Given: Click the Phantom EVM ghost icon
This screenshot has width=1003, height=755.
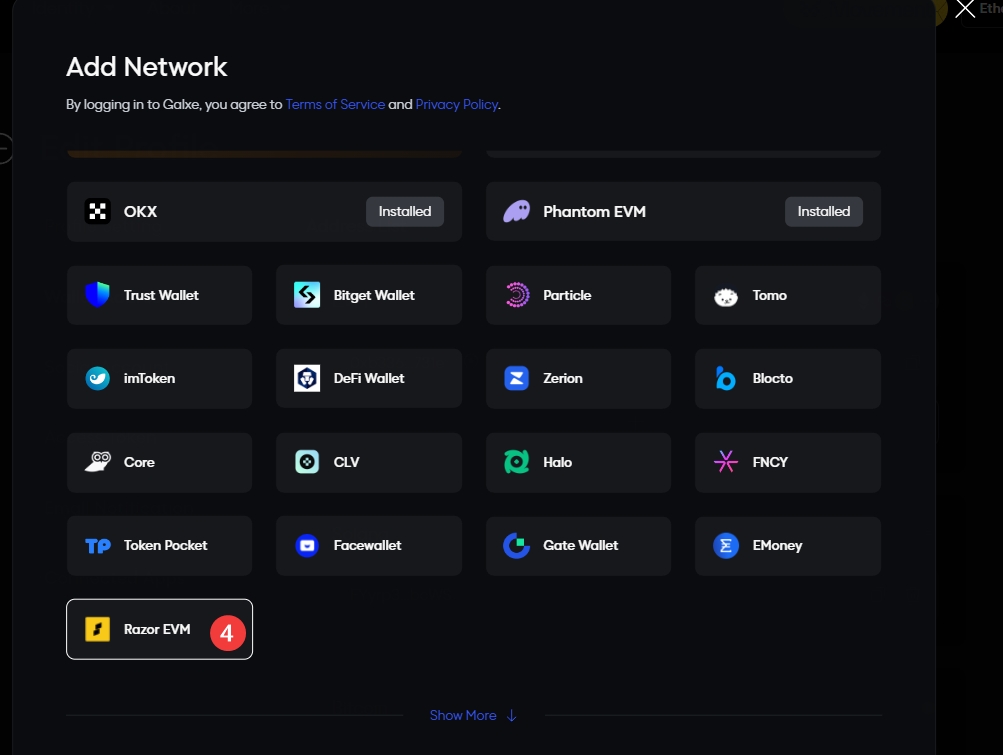Looking at the screenshot, I should pos(516,212).
